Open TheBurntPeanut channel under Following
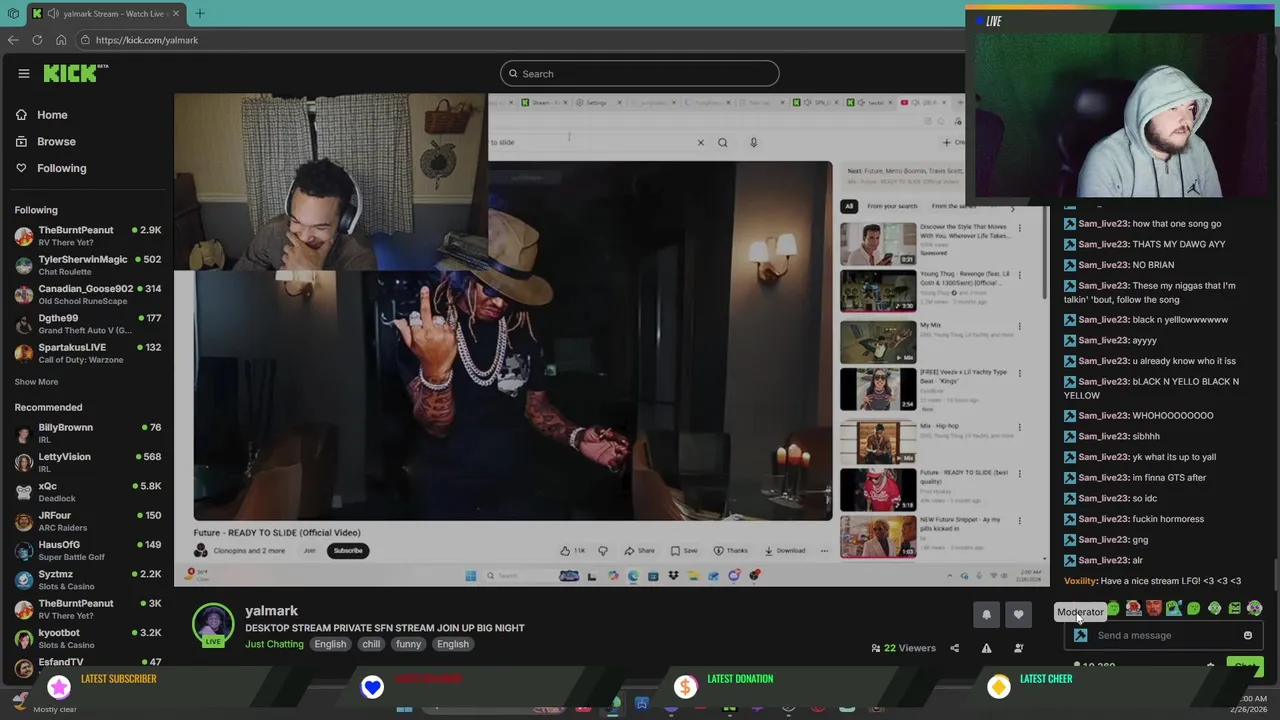This screenshot has width=1280, height=720. click(88, 236)
